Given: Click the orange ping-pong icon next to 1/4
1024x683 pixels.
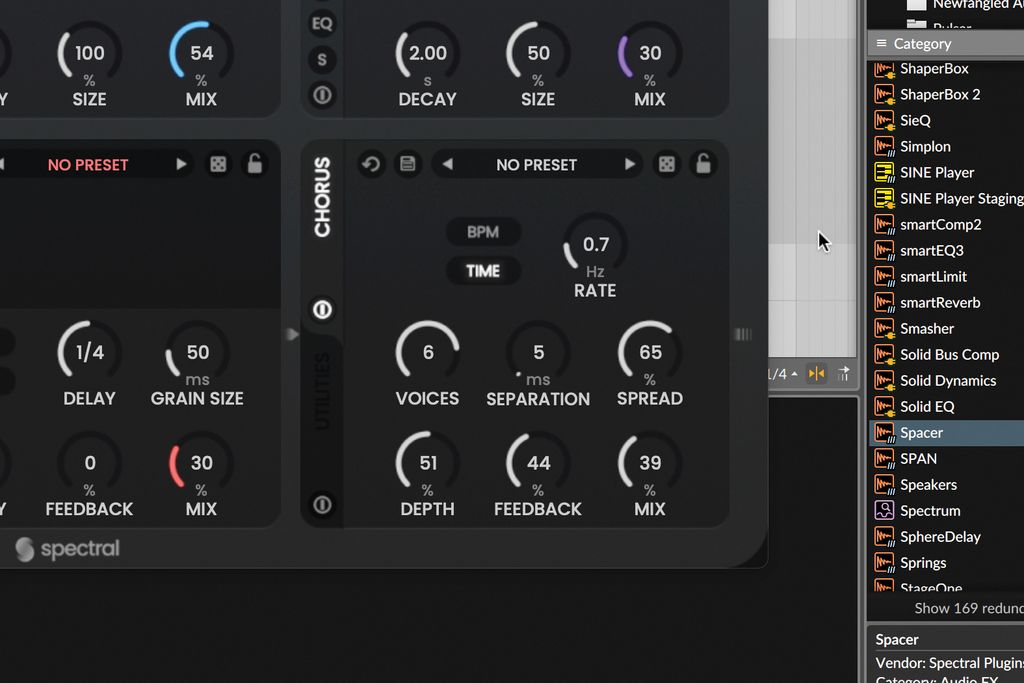Looking at the screenshot, I should coord(816,374).
